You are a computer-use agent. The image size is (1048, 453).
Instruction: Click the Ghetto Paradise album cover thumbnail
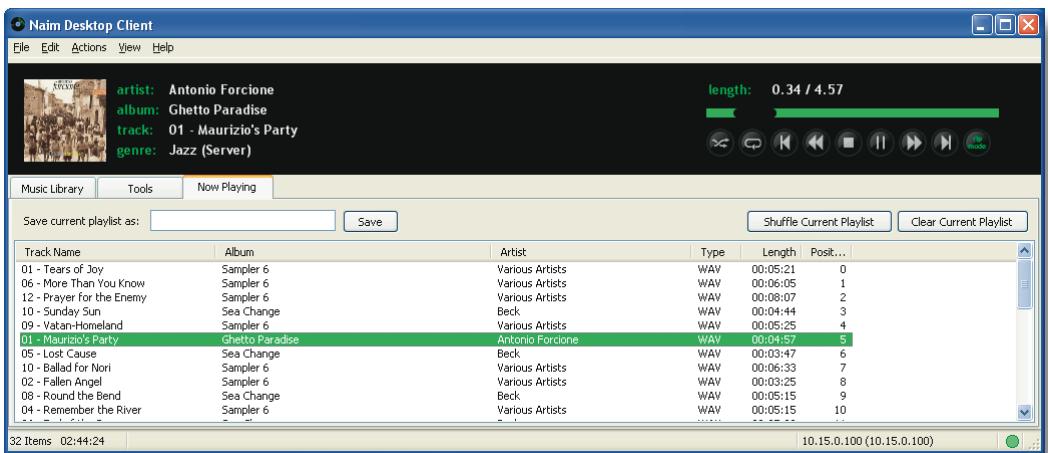(x=65, y=120)
